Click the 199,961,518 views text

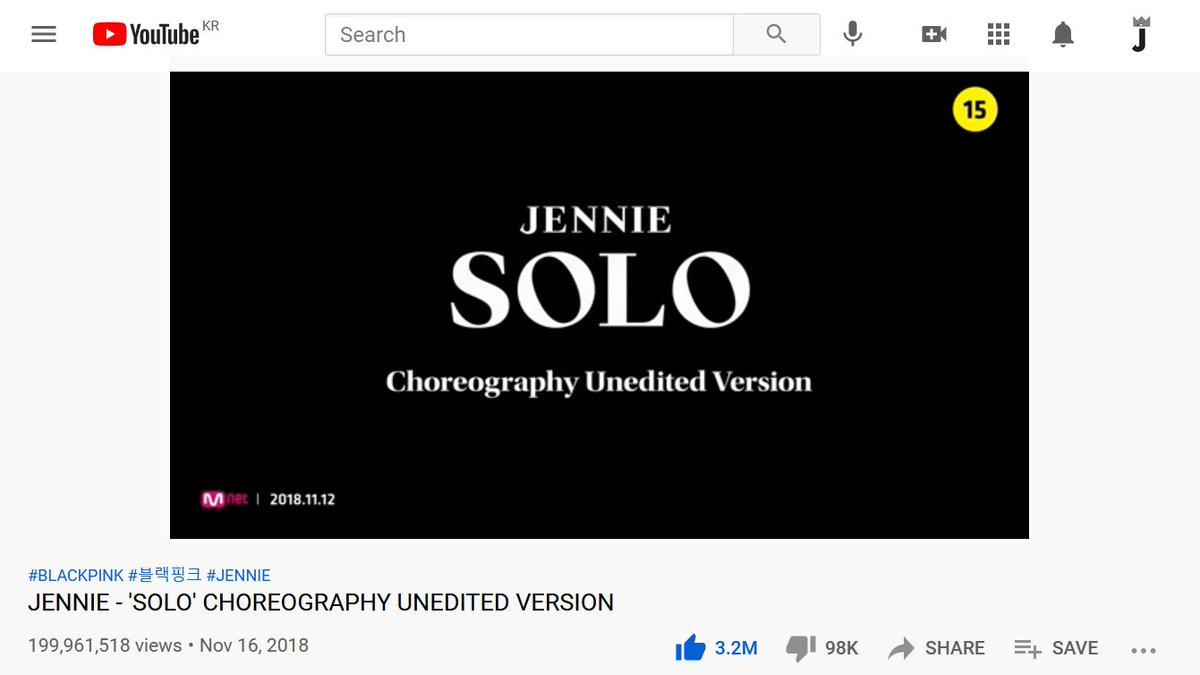pos(105,645)
